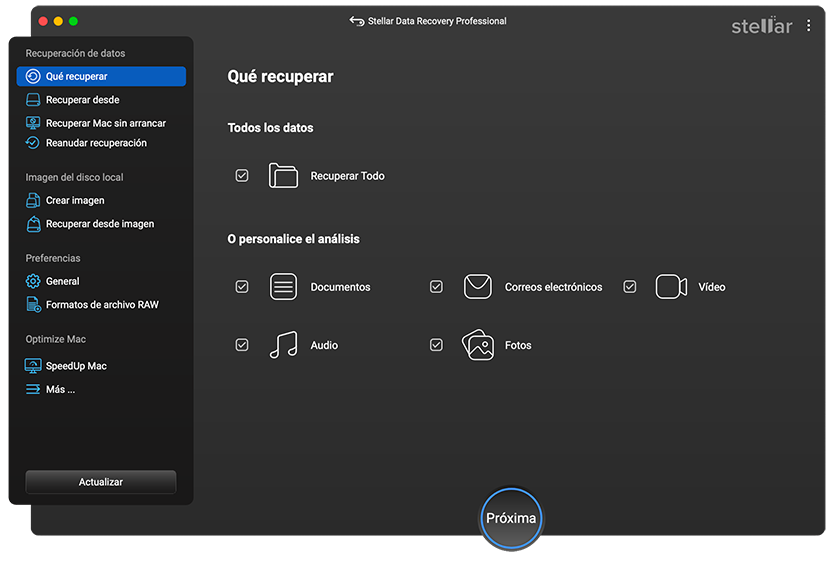Click the General gear icon
Viewport: 831px width, 569px height.
click(x=33, y=281)
